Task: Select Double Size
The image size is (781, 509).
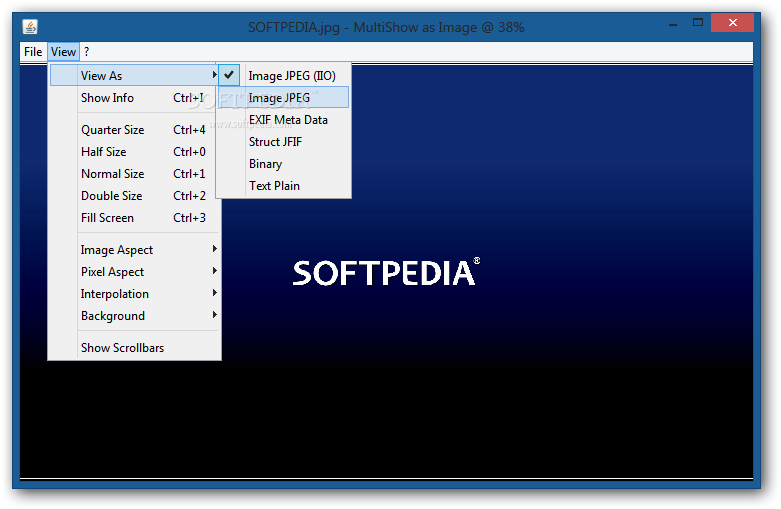Action: (134, 196)
